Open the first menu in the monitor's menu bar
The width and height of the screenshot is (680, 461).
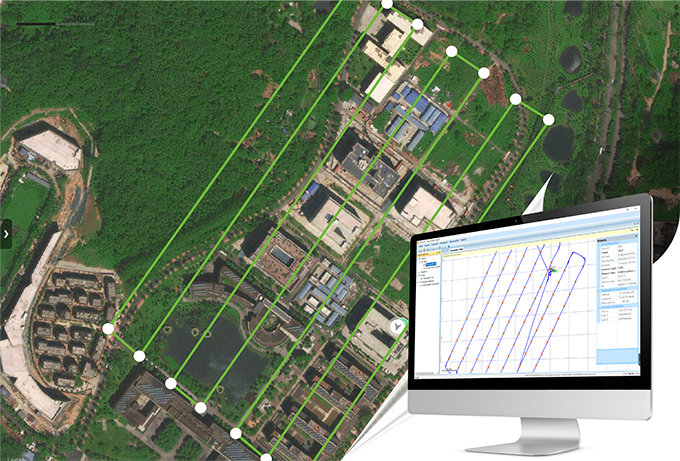click(421, 246)
